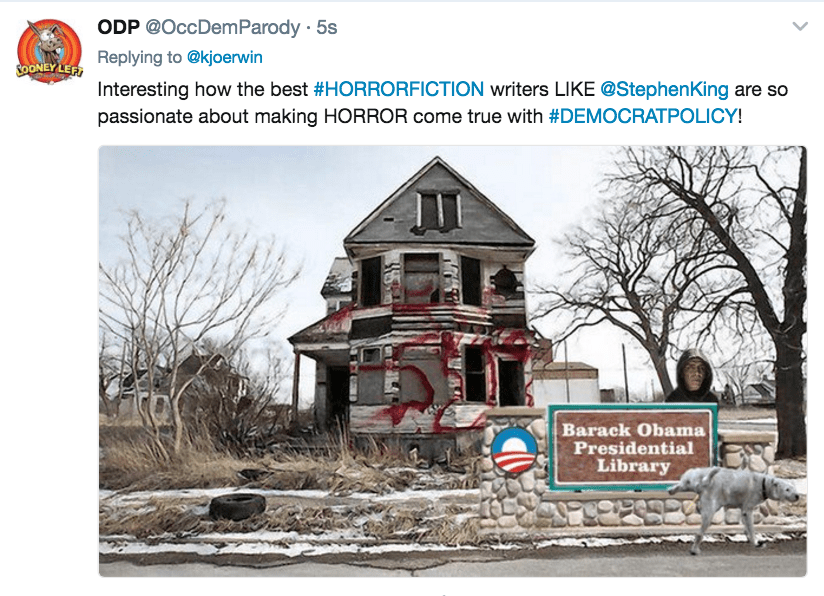Open the 5s tweet timestamp

(326, 27)
